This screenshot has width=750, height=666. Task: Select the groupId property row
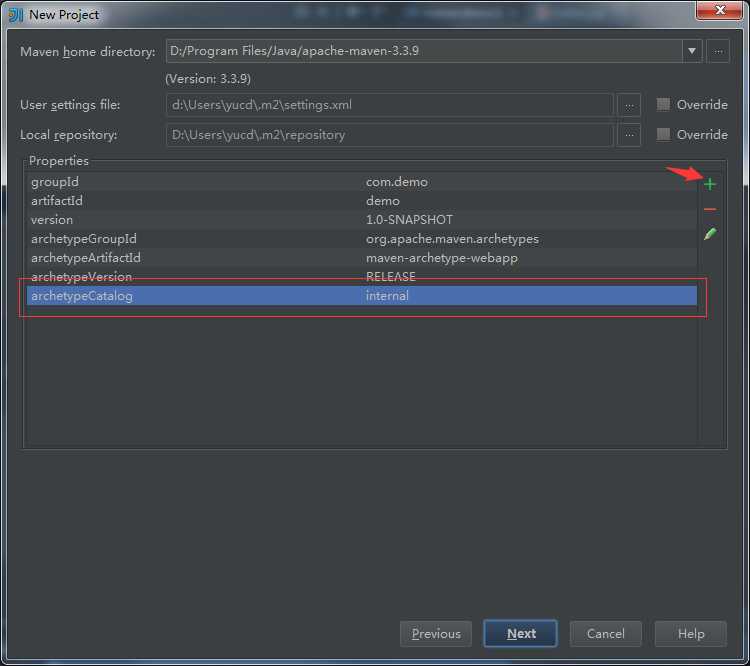click(x=362, y=182)
